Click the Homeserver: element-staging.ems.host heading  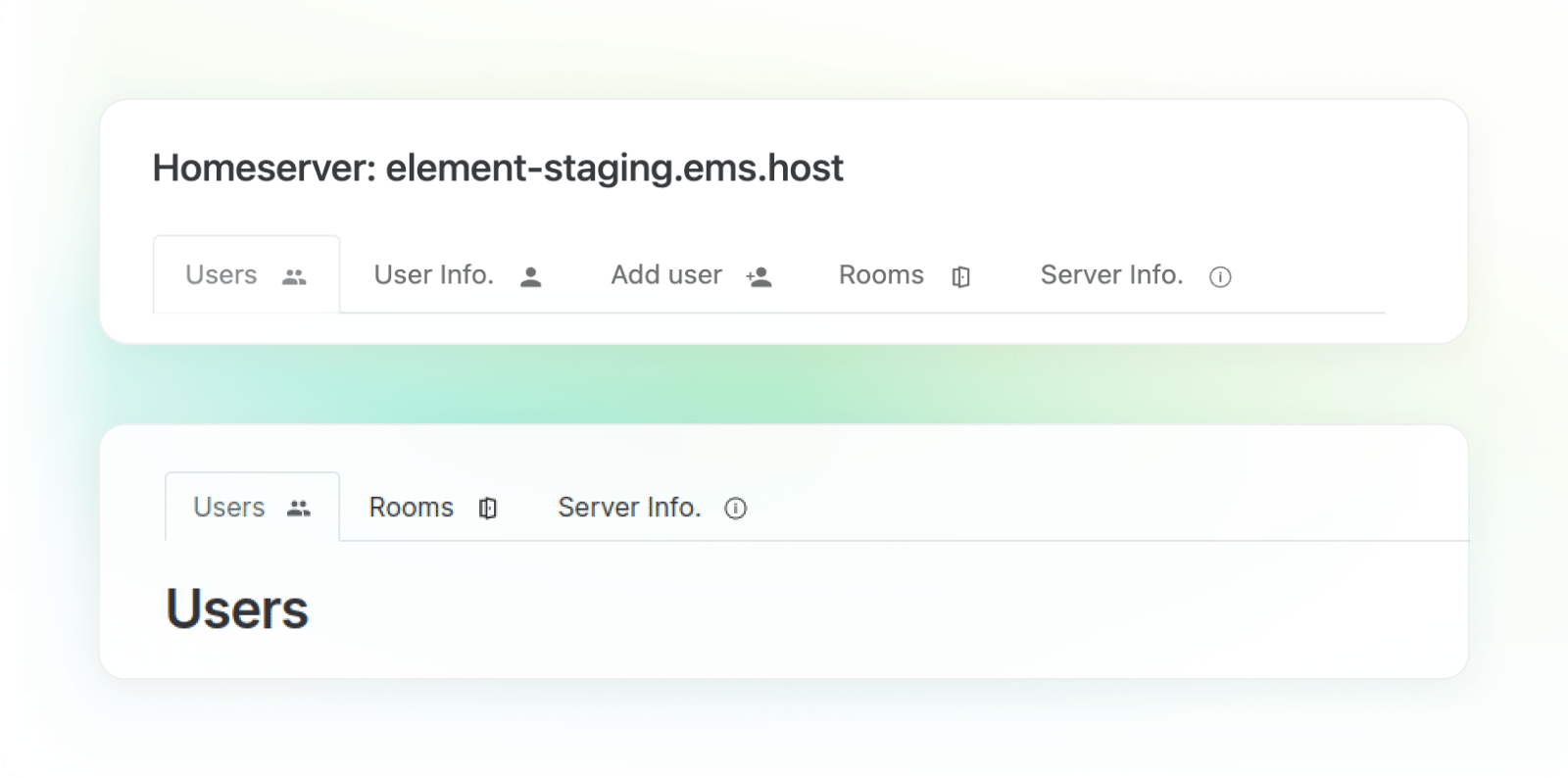pos(498,169)
